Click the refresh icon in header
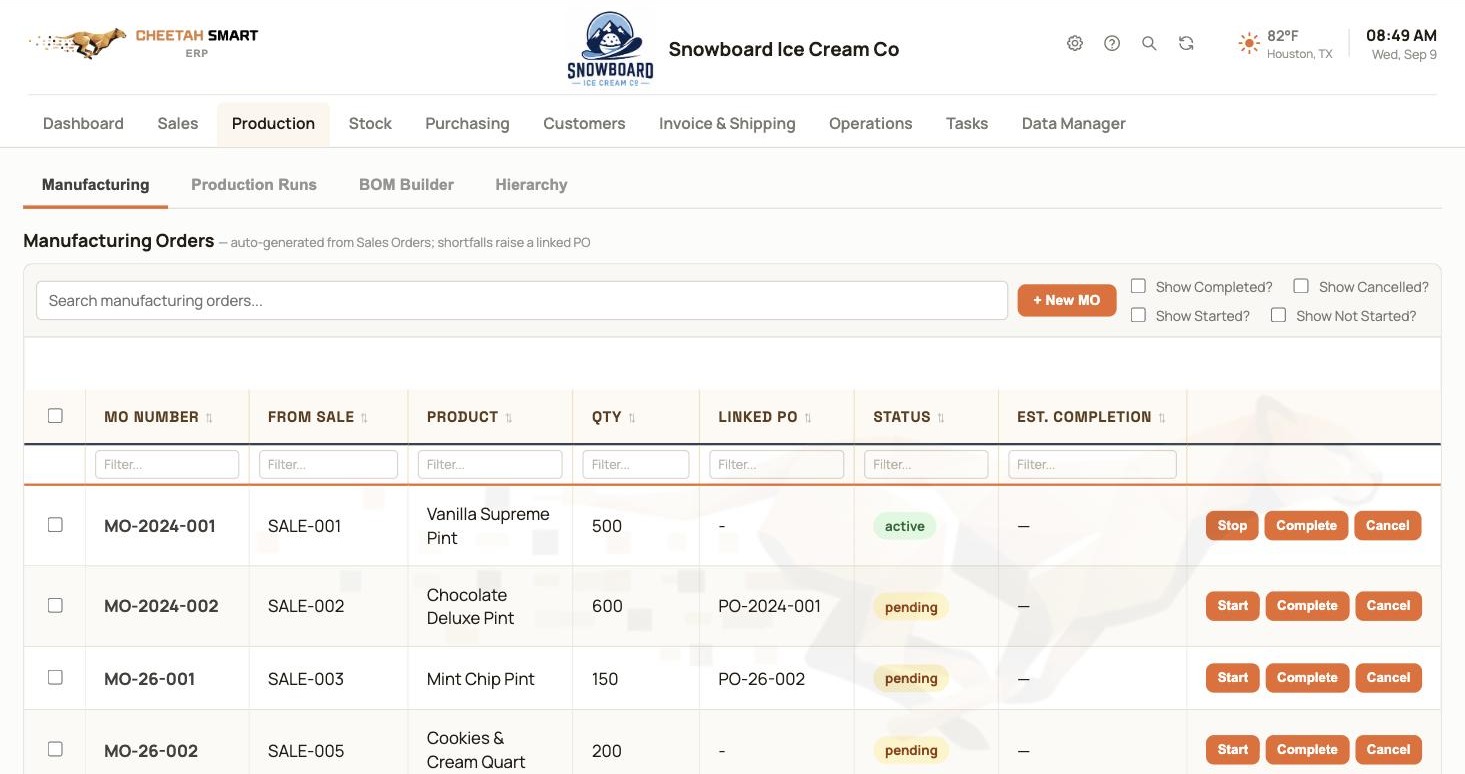 click(x=1186, y=43)
